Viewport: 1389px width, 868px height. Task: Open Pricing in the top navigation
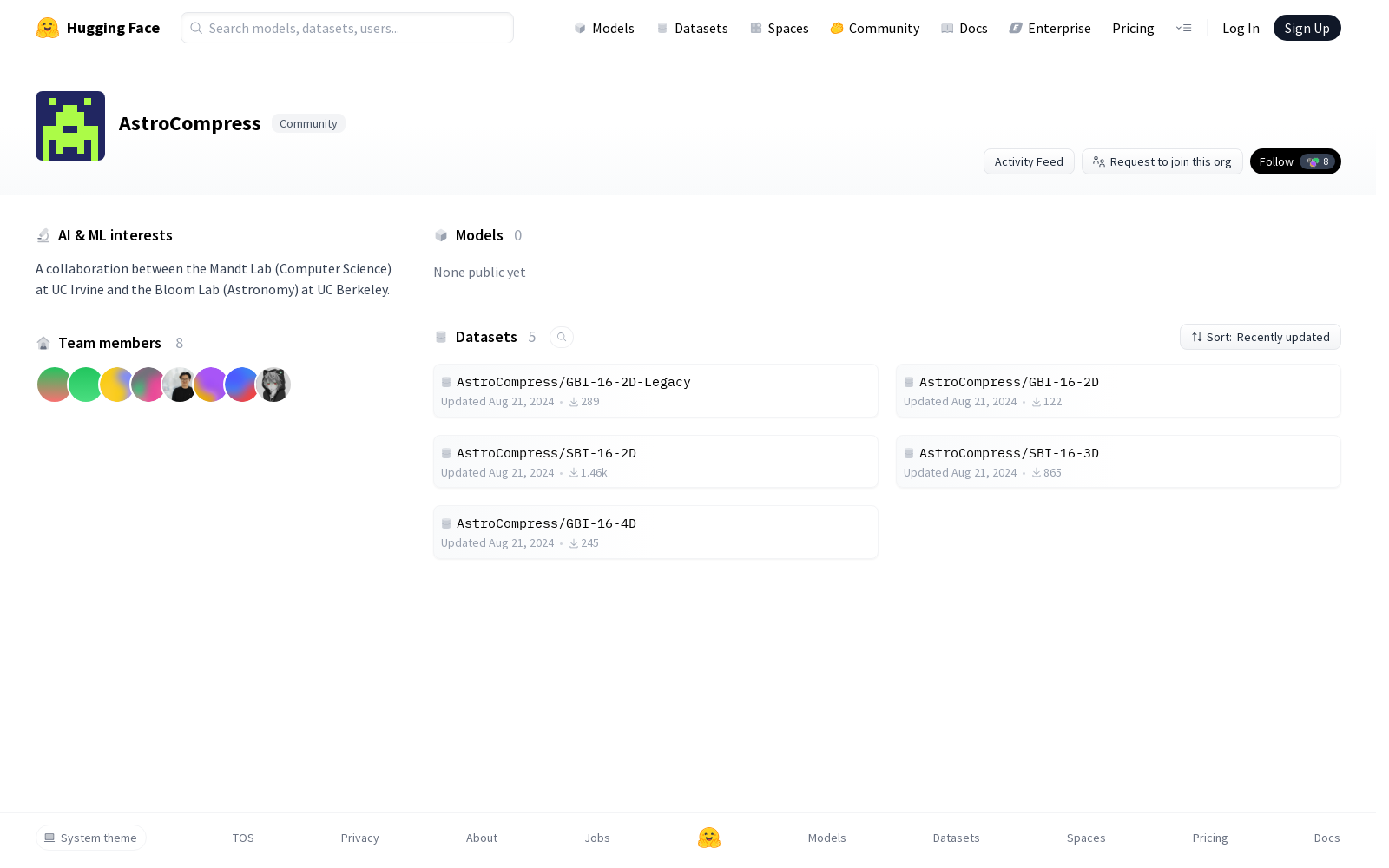tap(1133, 28)
